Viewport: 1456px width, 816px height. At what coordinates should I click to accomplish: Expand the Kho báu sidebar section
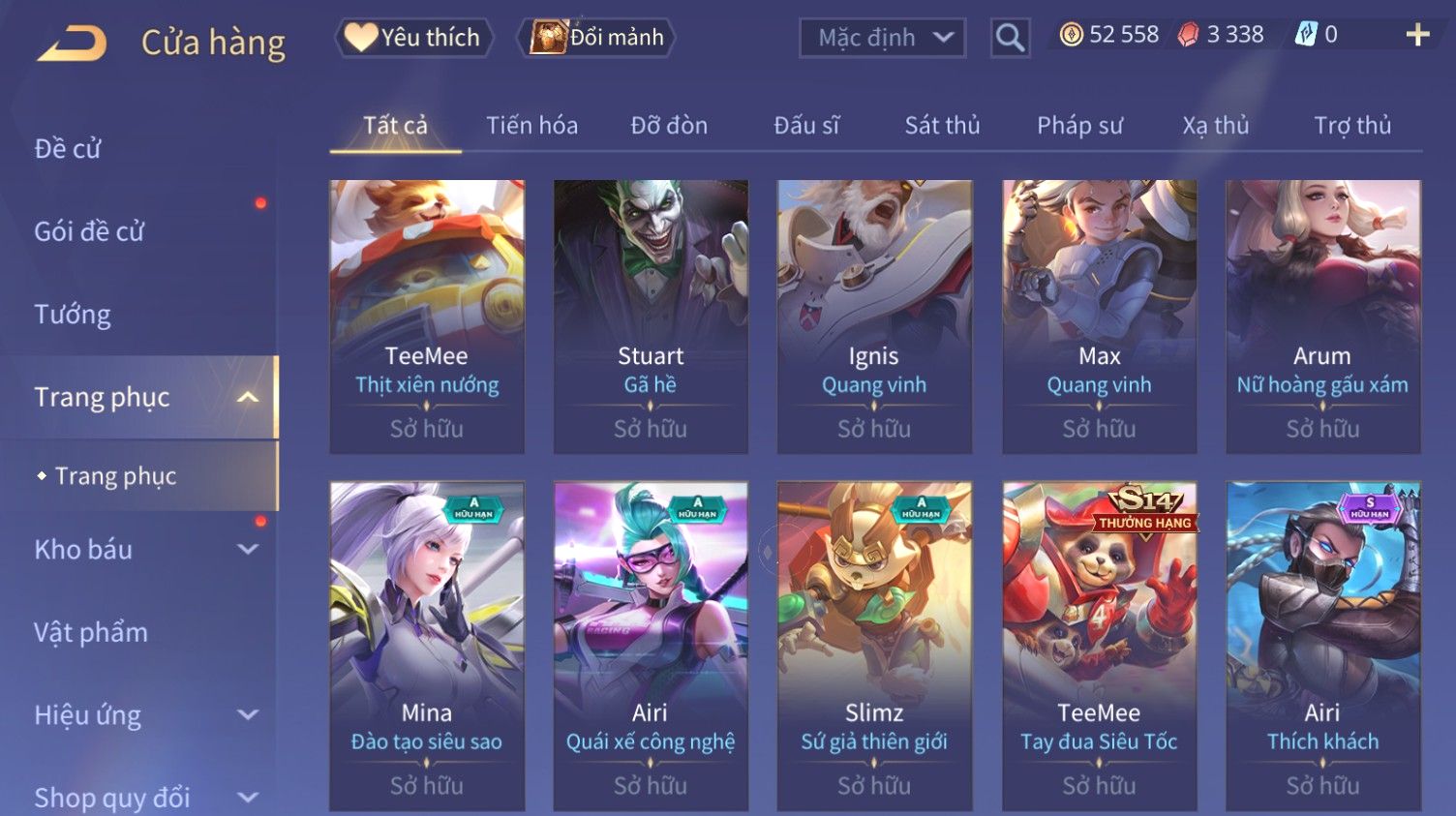[248, 549]
